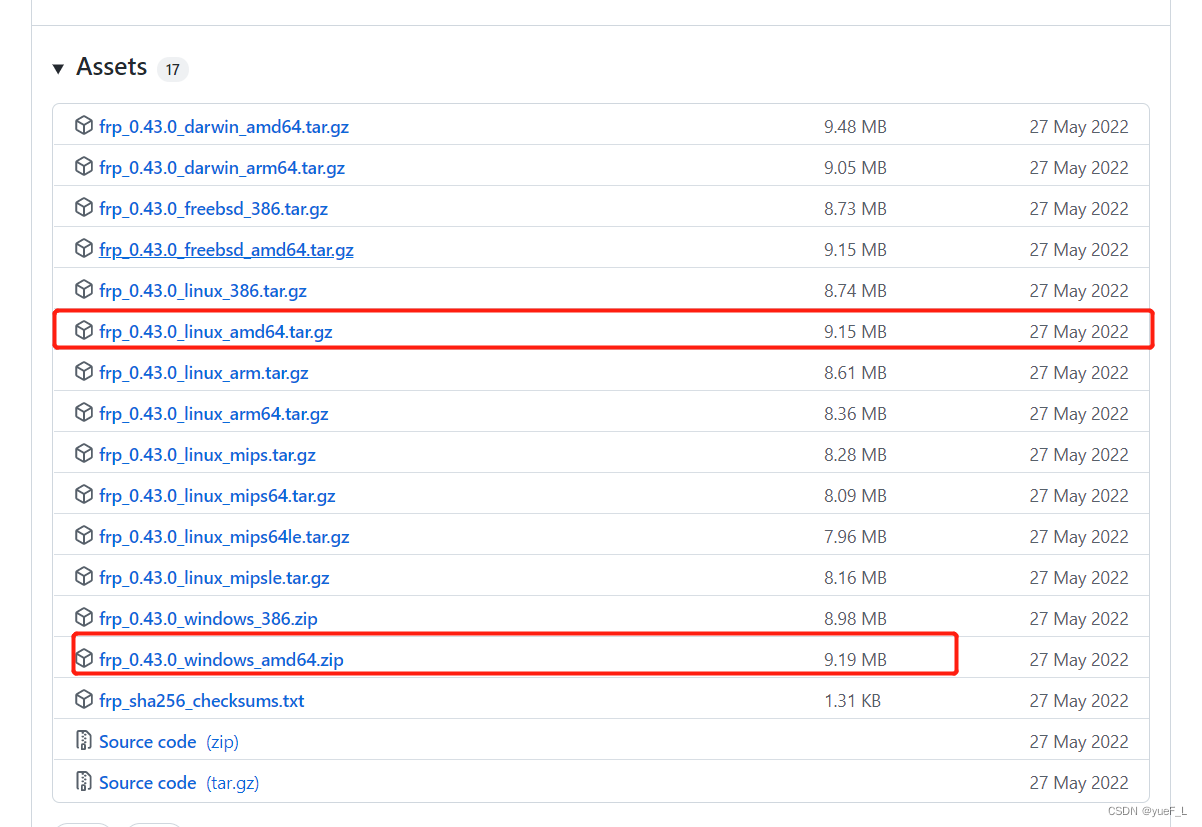Download Source code (tar.gz) archive
The image size is (1202, 827).
click(x=148, y=783)
